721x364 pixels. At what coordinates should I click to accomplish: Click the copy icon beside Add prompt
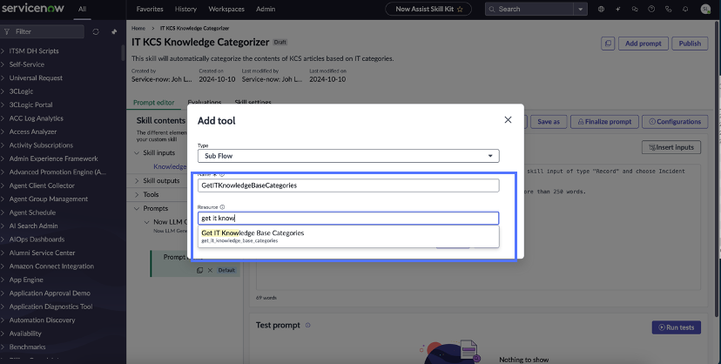(x=608, y=43)
